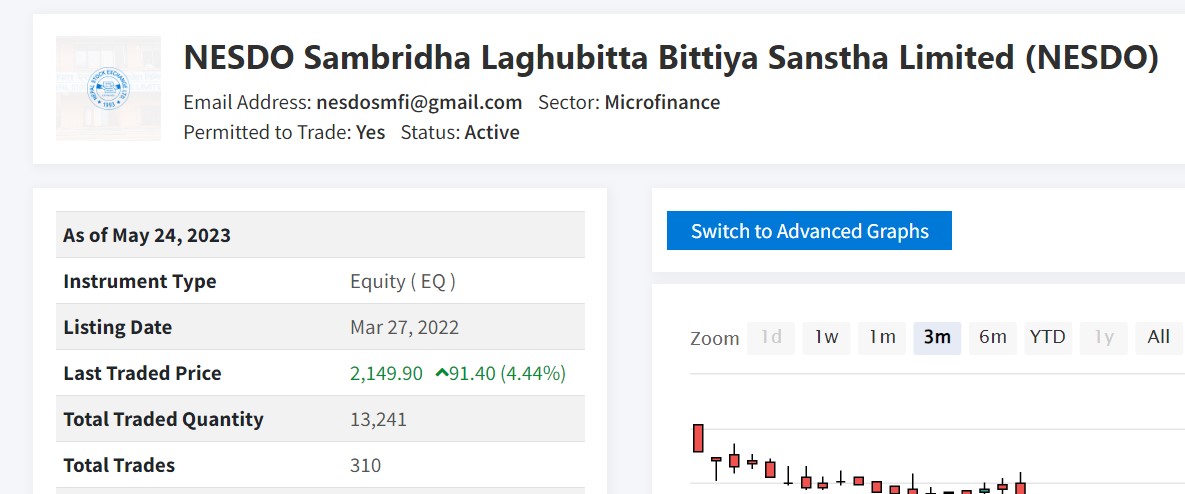The image size is (1185, 494).
Task: Click the Instrument Type value Equity (EQ)
Action: (403, 281)
